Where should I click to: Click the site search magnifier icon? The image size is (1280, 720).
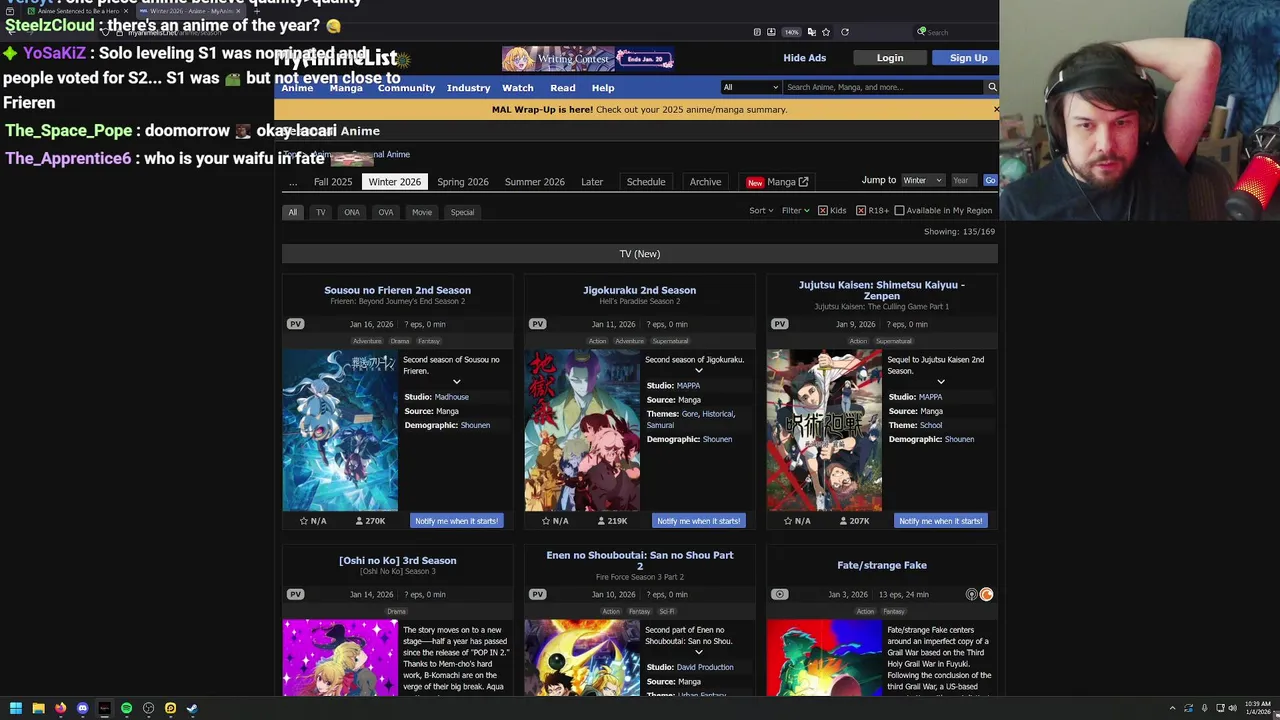(992, 87)
